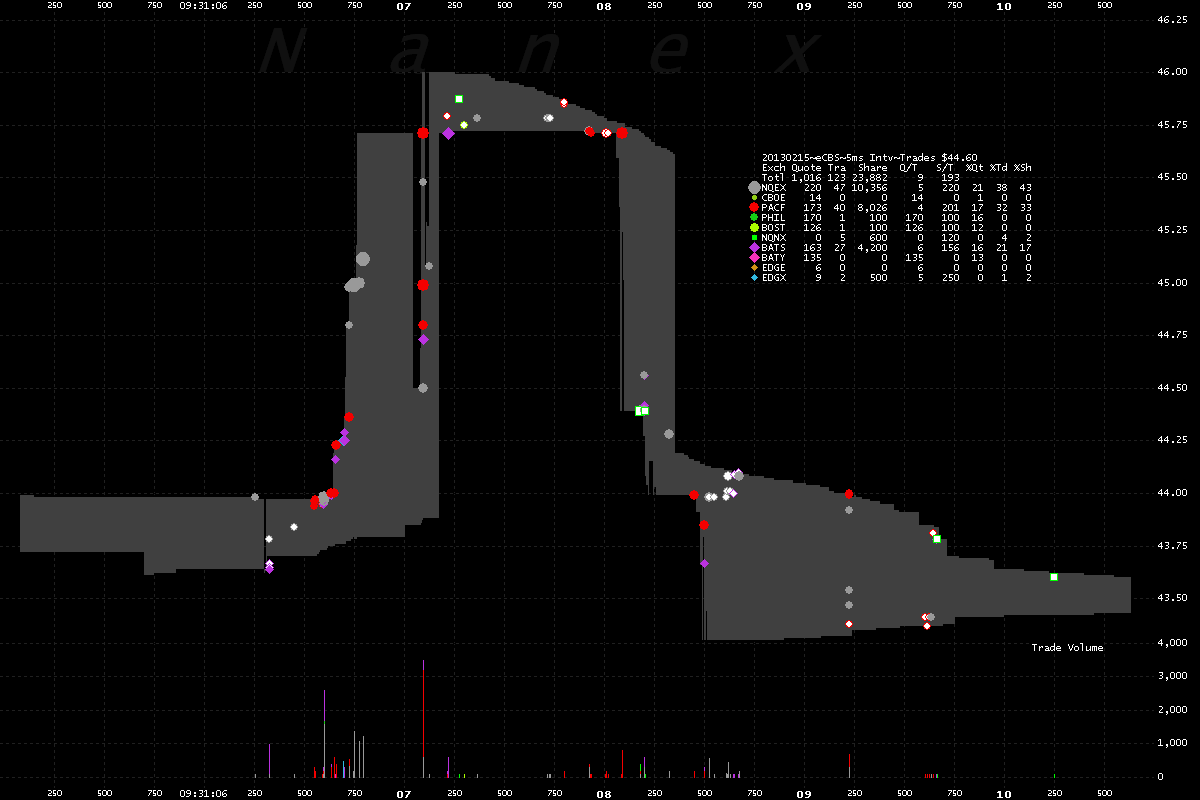
Task: Click the chart title with $44.60
Action: tap(869, 157)
